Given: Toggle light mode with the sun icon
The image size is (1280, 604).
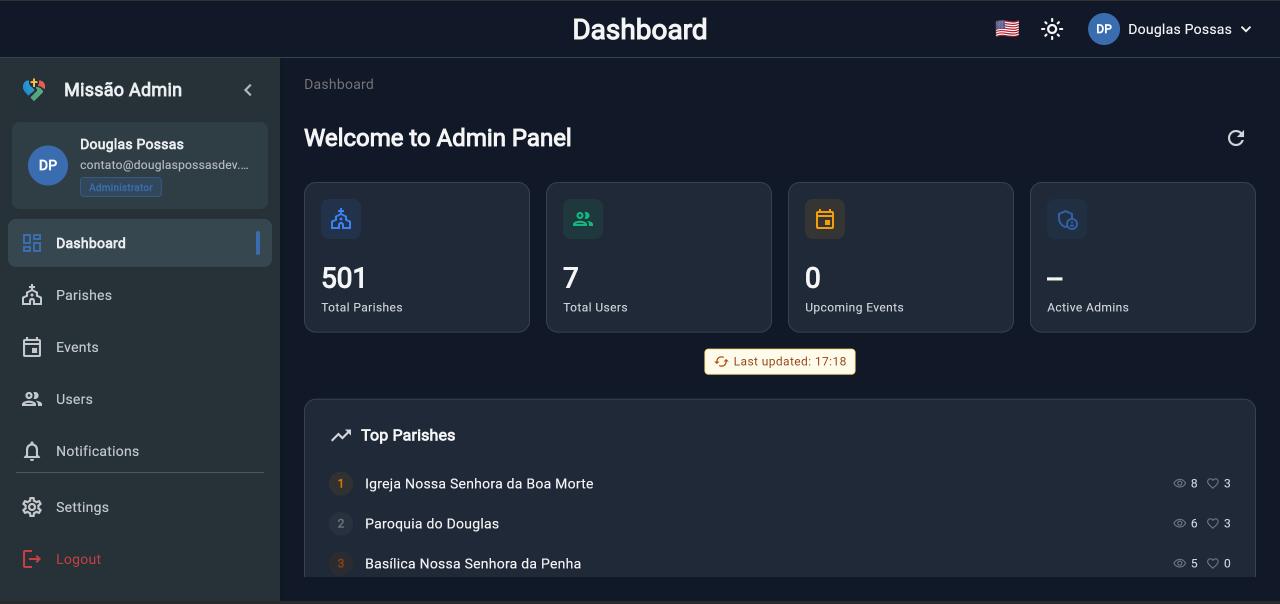Looking at the screenshot, I should (x=1052, y=28).
